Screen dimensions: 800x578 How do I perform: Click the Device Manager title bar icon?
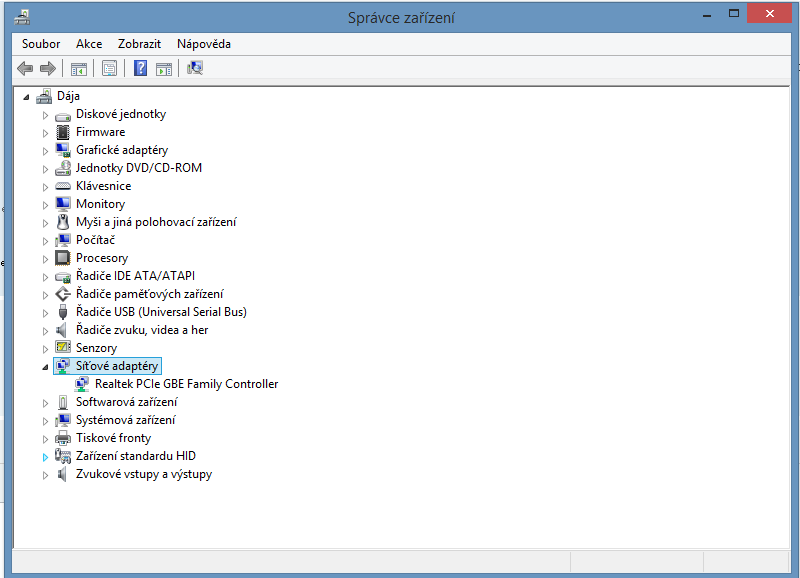pyautogui.click(x=22, y=17)
